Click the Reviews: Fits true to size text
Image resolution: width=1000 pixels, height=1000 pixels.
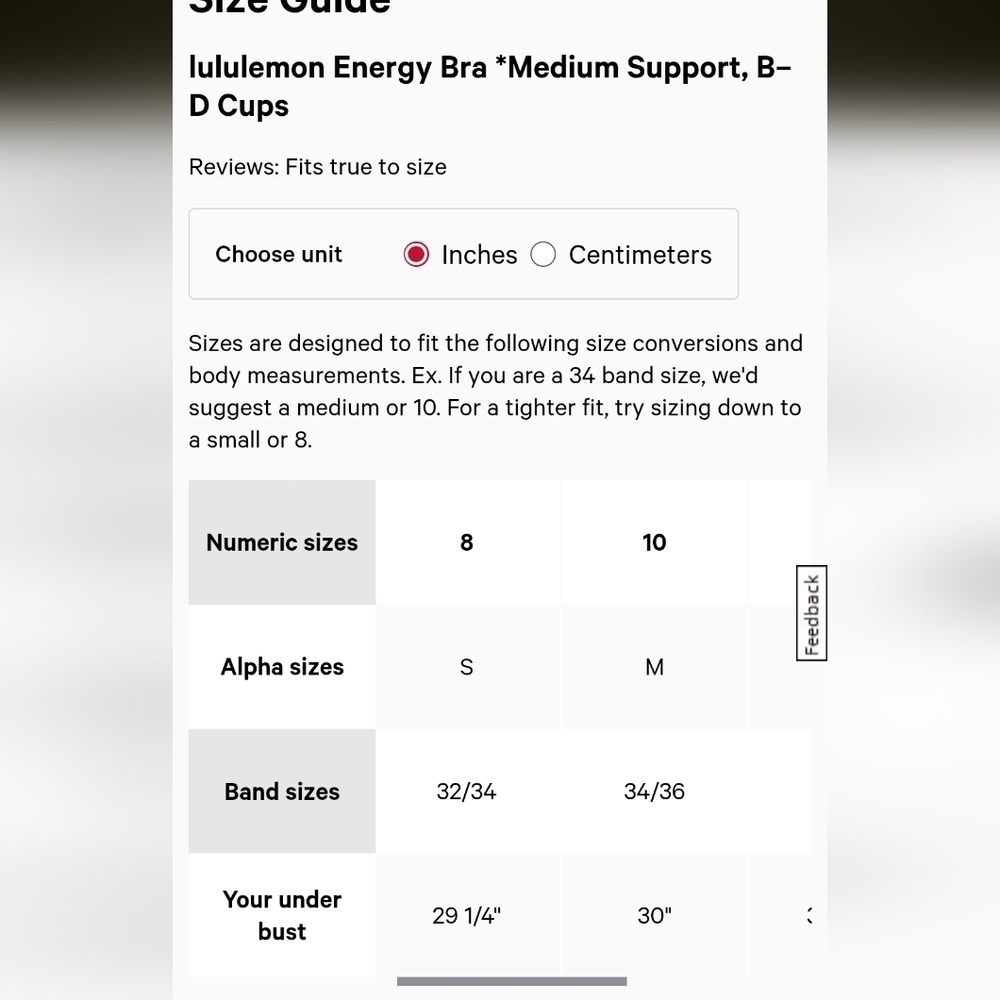pos(318,167)
